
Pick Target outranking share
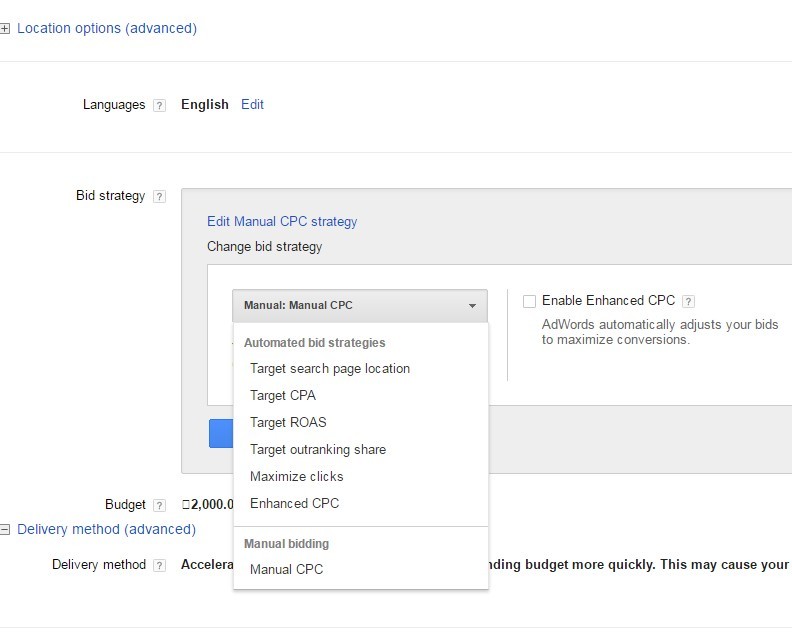(x=318, y=450)
